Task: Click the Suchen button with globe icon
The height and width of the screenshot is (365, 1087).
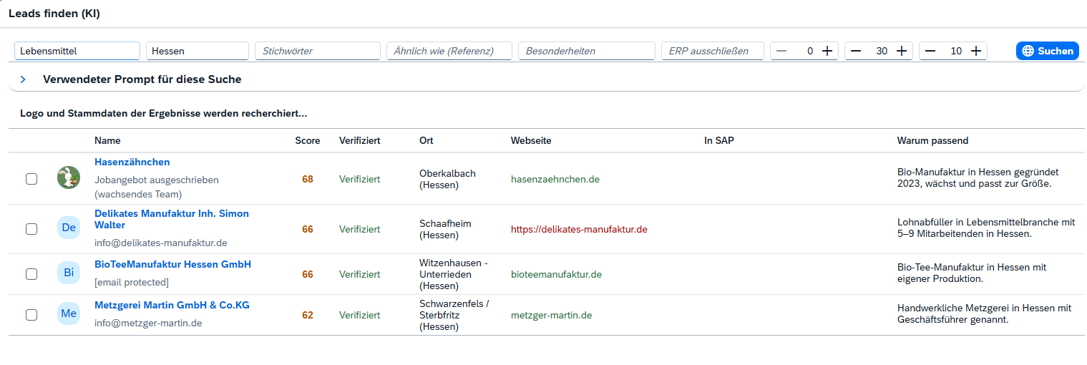Action: [1047, 51]
